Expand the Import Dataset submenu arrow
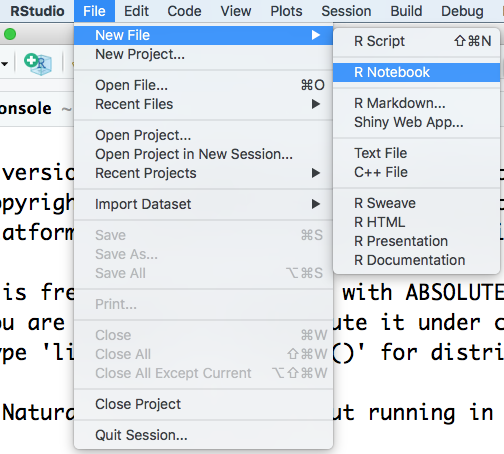Viewport: 504px width, 454px height. tap(316, 204)
